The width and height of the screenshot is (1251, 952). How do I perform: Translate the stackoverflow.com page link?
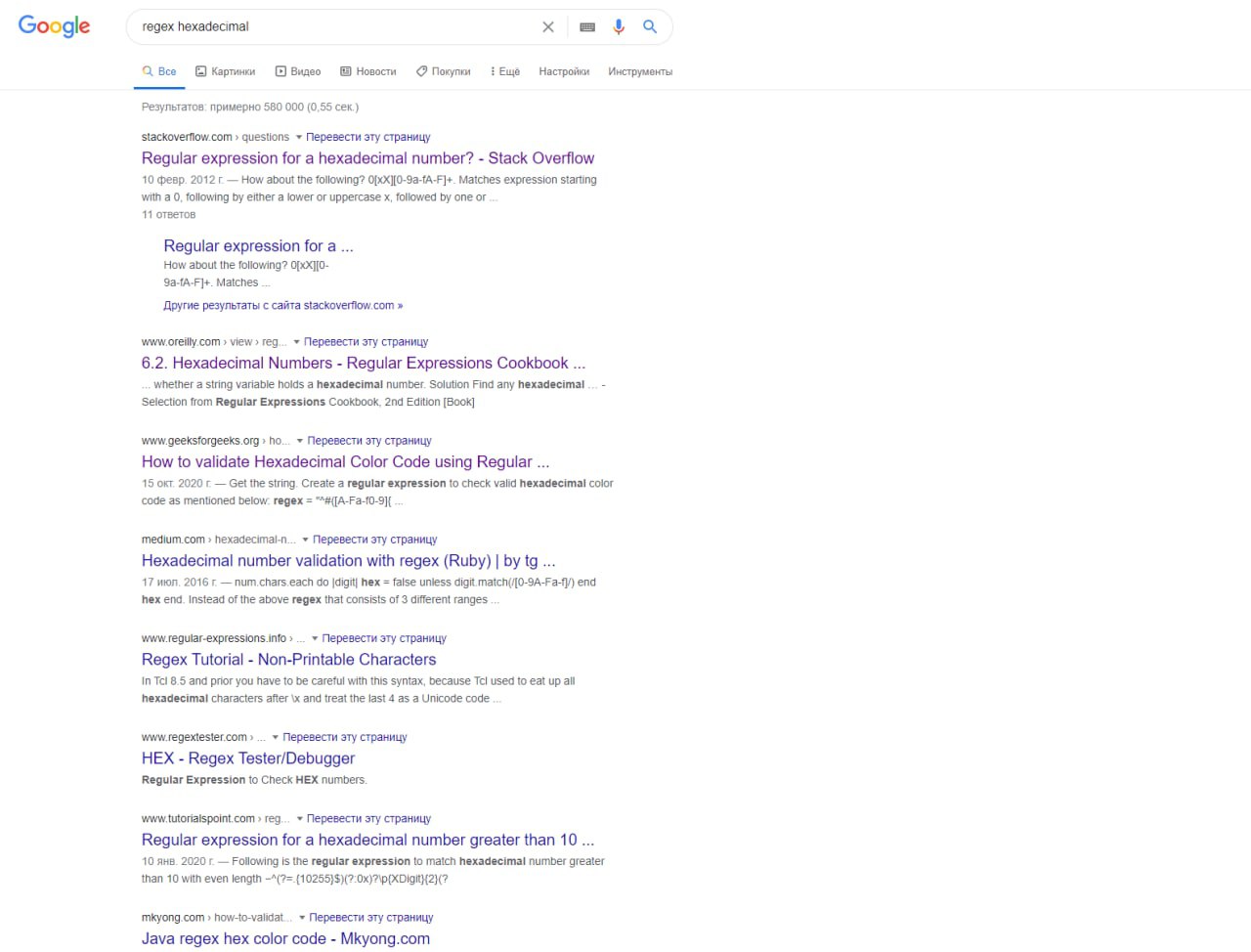[368, 137]
